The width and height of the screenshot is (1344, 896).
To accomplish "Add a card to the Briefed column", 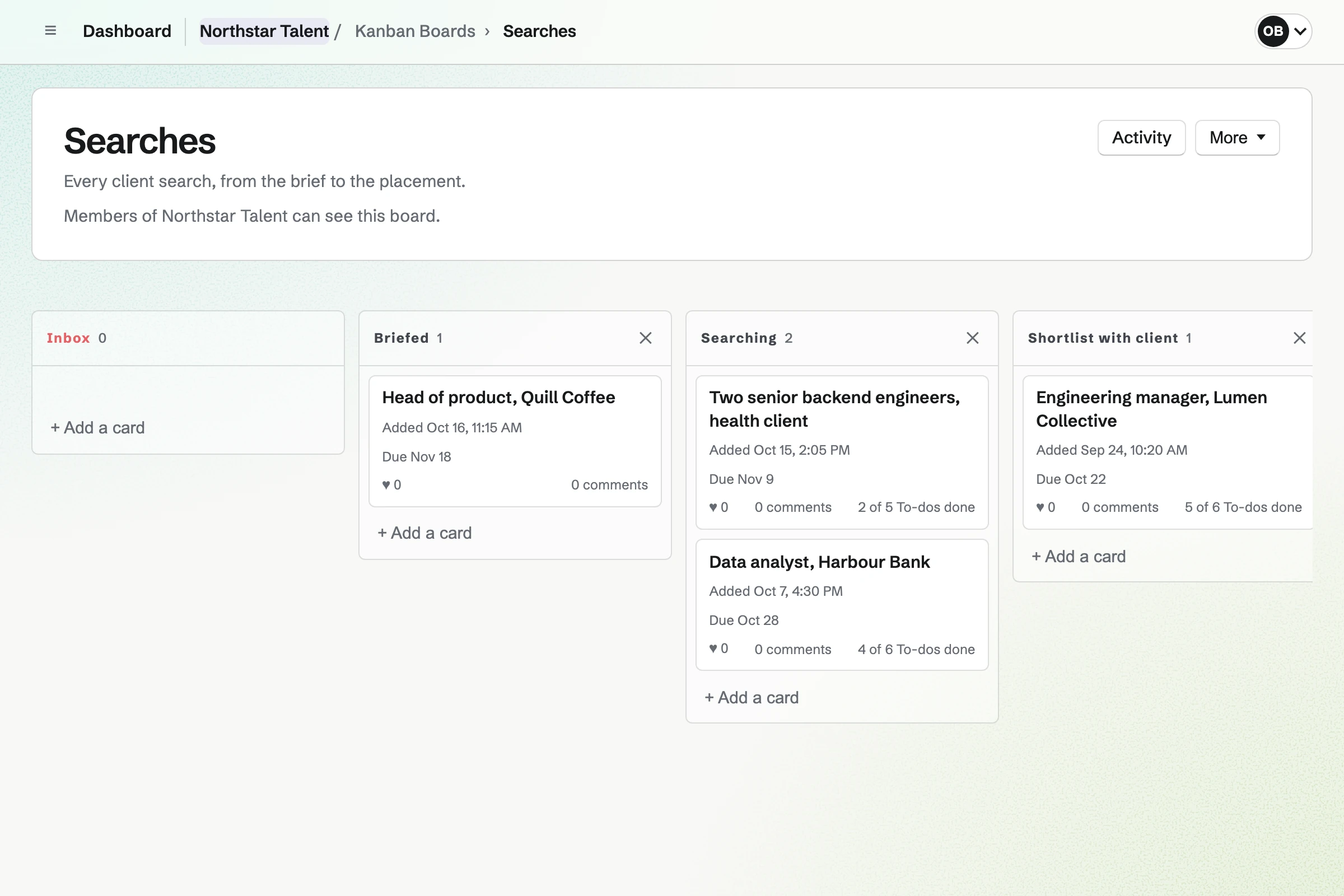I will pos(424,533).
